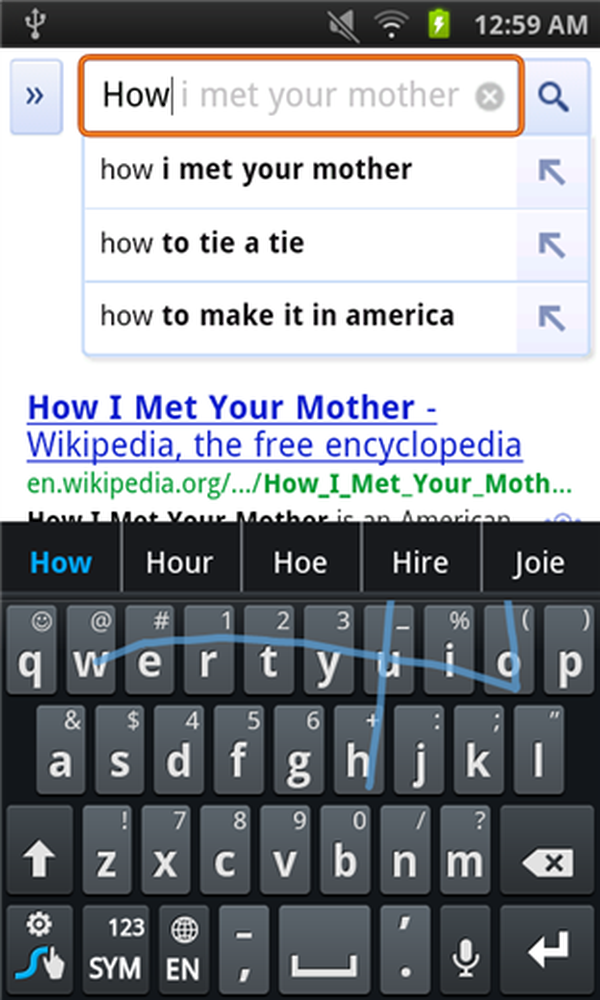The width and height of the screenshot is (600, 1000).
Task: Fill query with 'how to tie a tie' arrow
Action: 552,244
